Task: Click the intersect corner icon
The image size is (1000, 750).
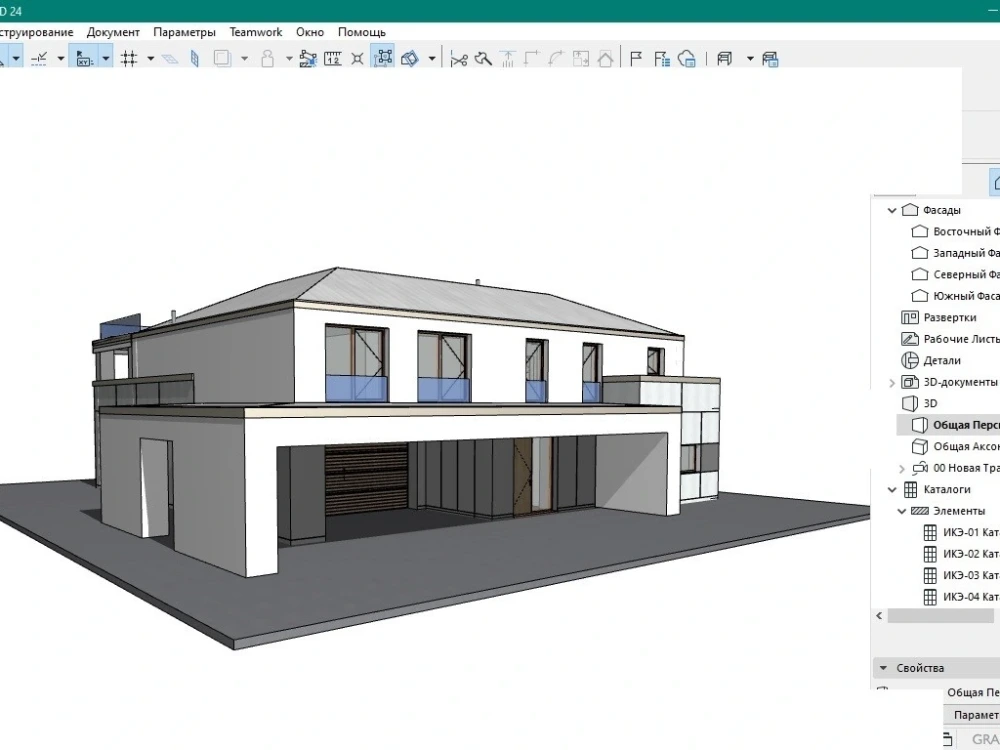Action: [x=532, y=59]
